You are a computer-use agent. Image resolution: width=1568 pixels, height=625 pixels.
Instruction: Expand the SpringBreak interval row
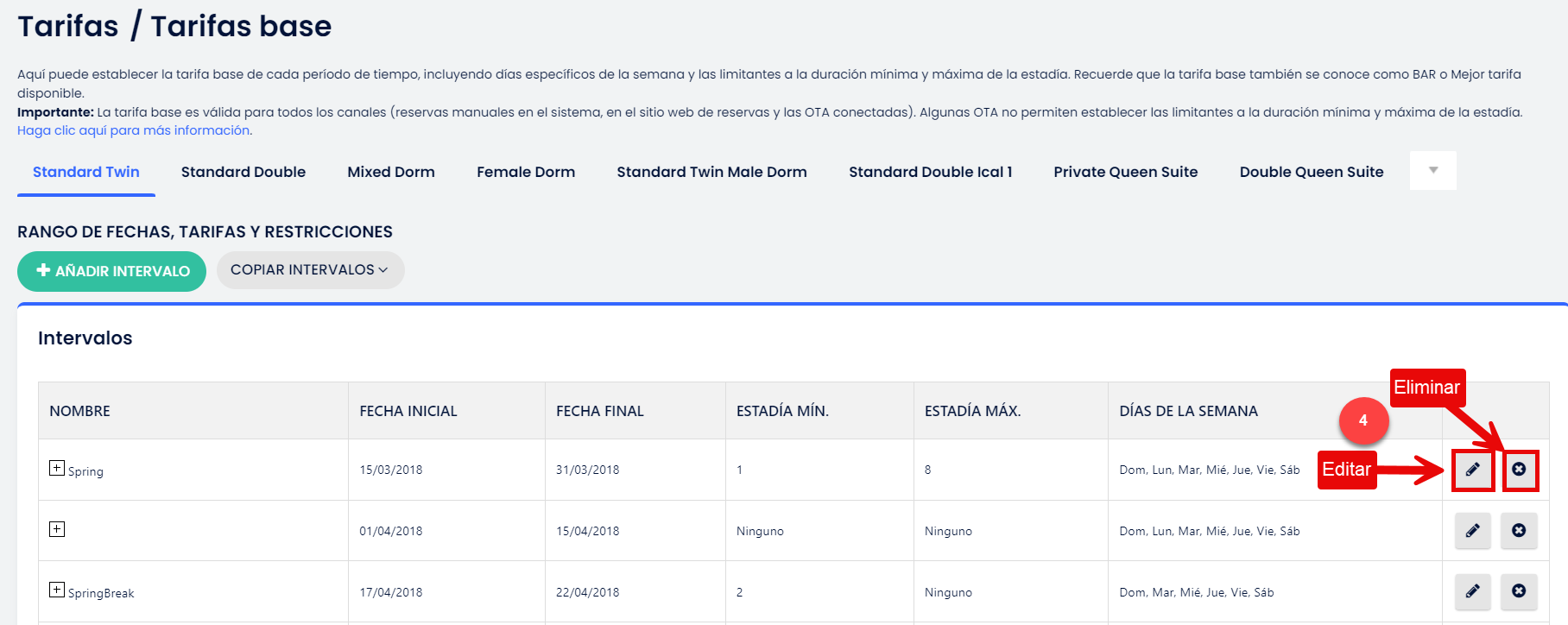coord(57,590)
